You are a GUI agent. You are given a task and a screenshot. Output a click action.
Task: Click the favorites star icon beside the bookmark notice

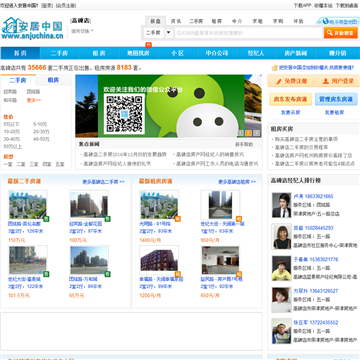[274, 68]
